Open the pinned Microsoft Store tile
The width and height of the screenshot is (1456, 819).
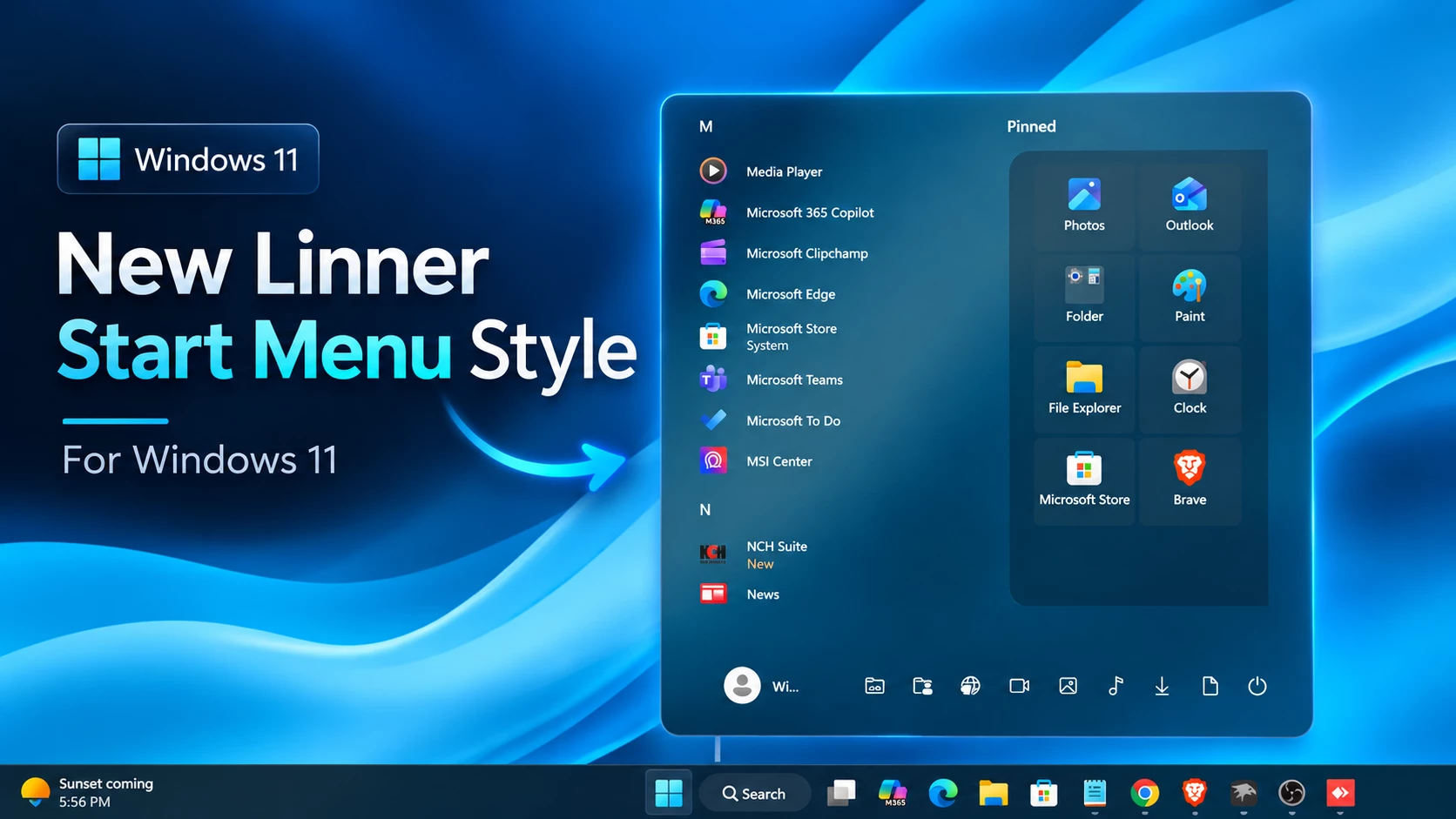coord(1084,480)
